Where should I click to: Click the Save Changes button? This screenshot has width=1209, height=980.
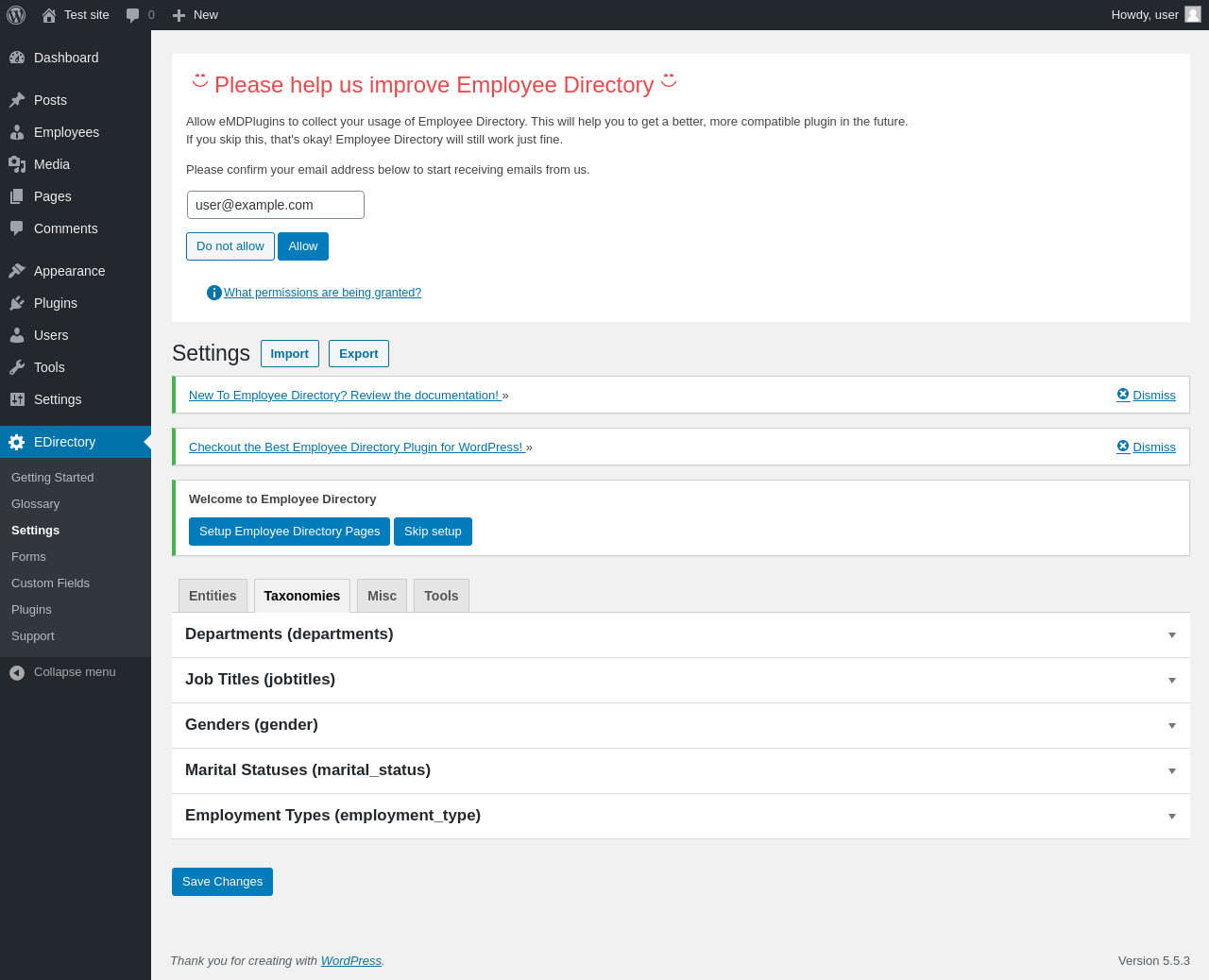tap(222, 882)
